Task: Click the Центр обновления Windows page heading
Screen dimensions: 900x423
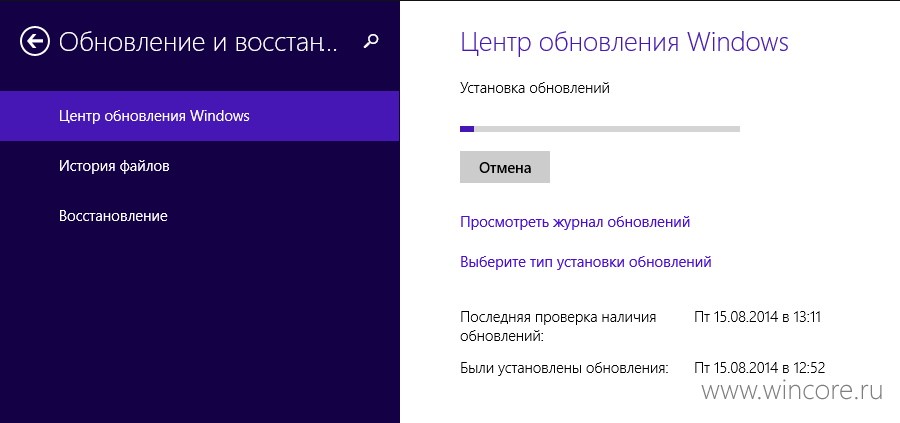Action: pyautogui.click(x=624, y=42)
